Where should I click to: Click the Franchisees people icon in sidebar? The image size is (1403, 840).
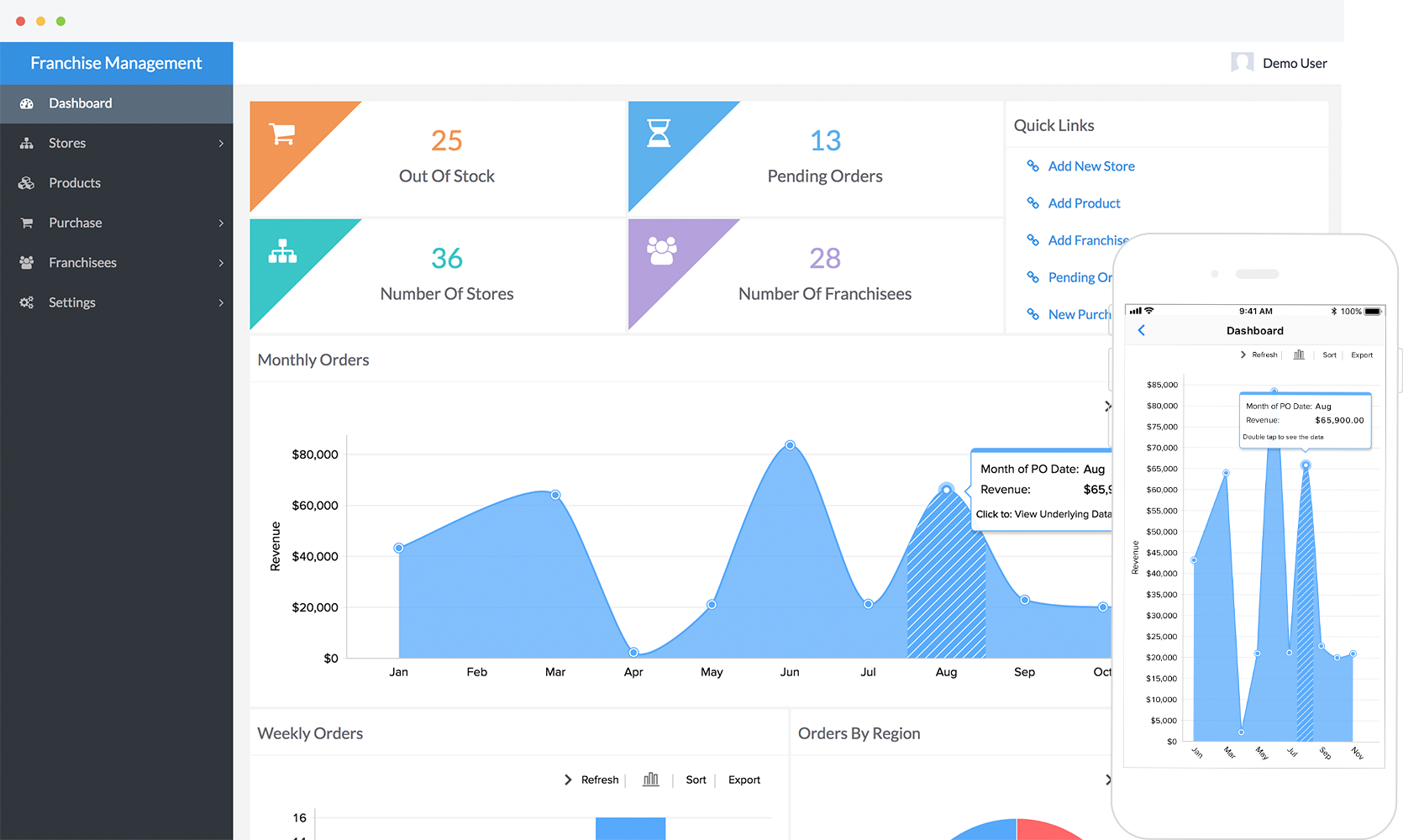tap(27, 263)
